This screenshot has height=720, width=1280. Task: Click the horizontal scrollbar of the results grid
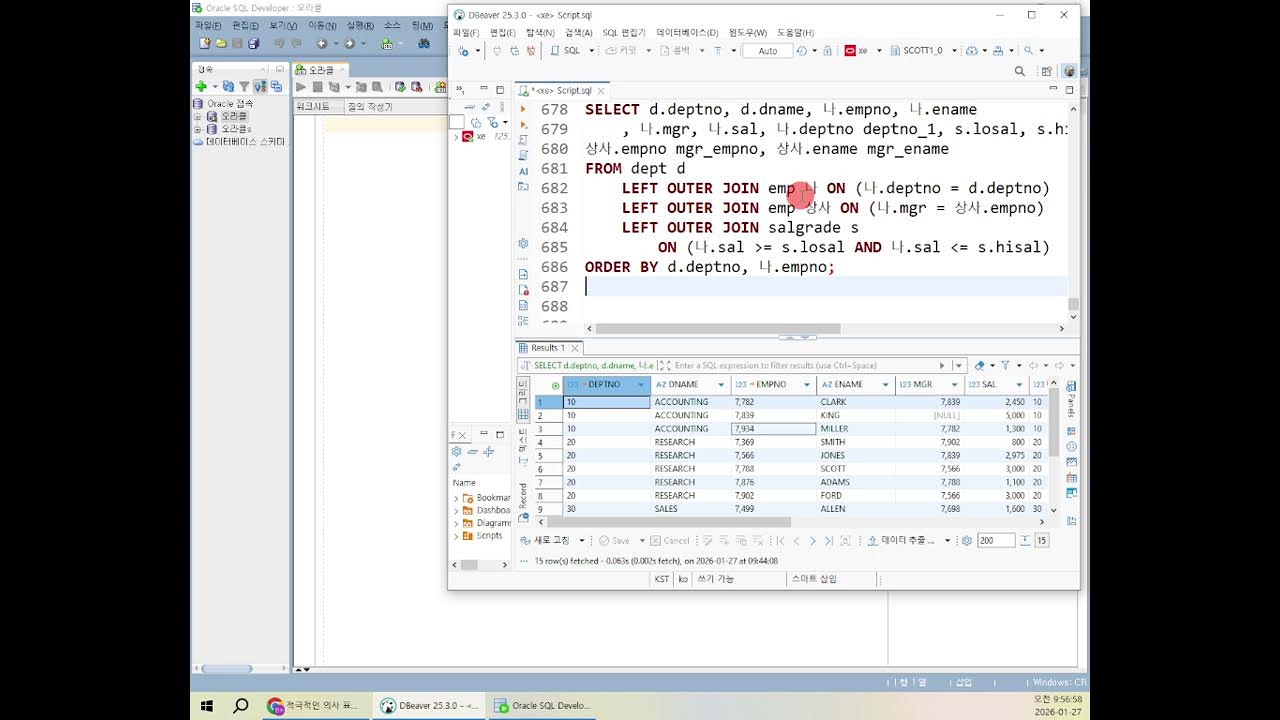pyautogui.click(x=670, y=522)
